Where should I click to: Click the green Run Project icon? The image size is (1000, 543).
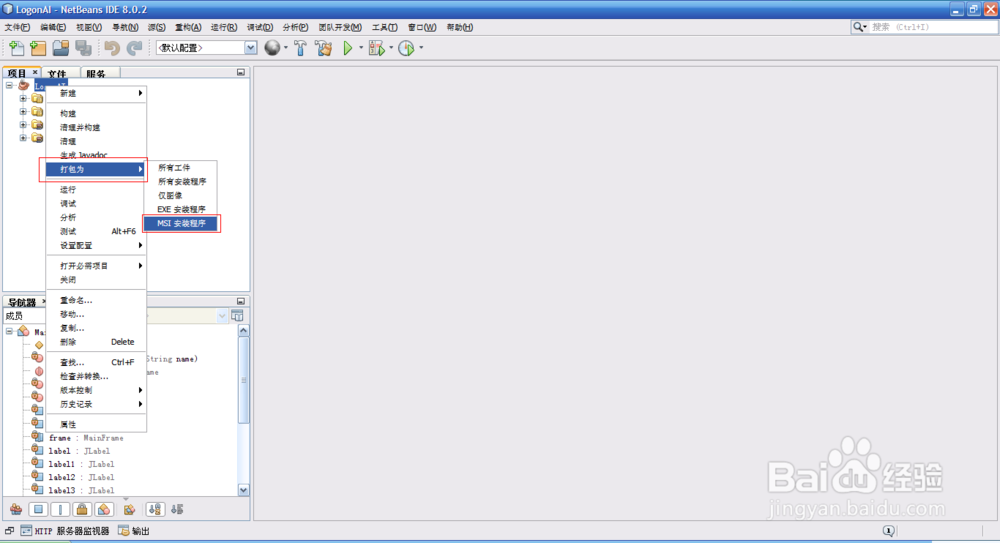[x=348, y=48]
